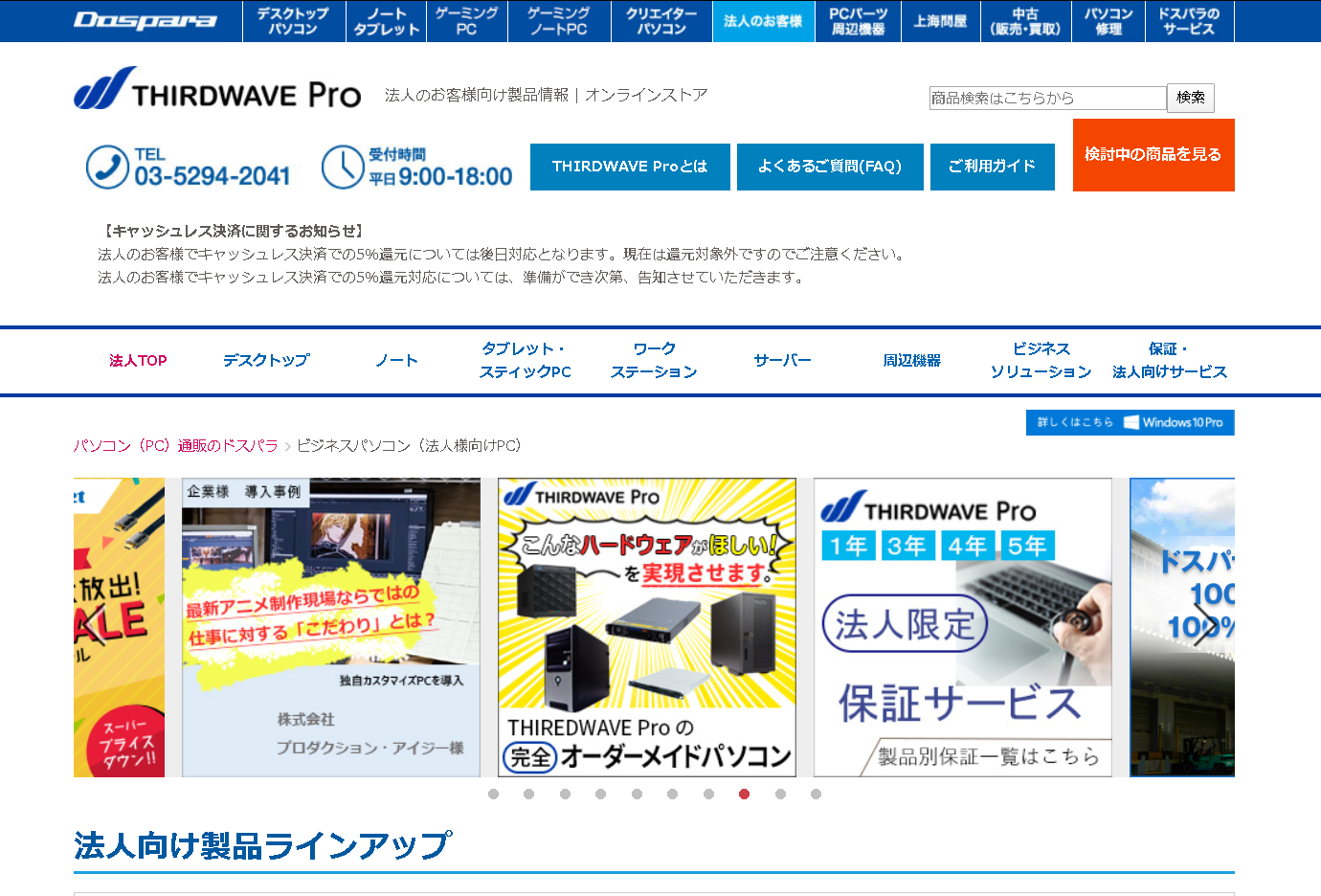Click the 03-5294-2041 phone number
The image size is (1321, 896).
click(x=212, y=177)
